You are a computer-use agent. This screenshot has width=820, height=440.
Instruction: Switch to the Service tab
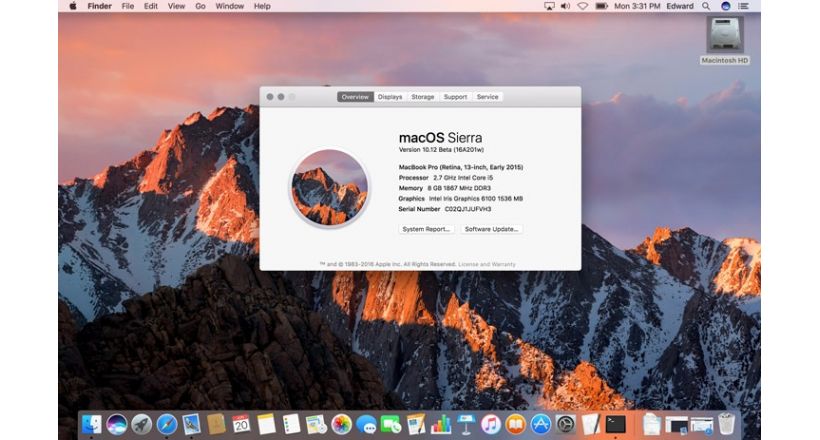[487, 97]
